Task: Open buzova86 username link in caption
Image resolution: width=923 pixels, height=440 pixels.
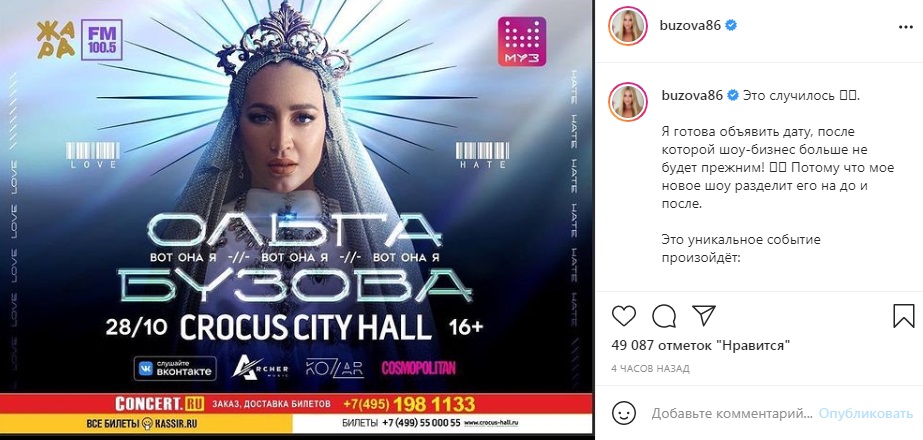Action: click(x=691, y=95)
